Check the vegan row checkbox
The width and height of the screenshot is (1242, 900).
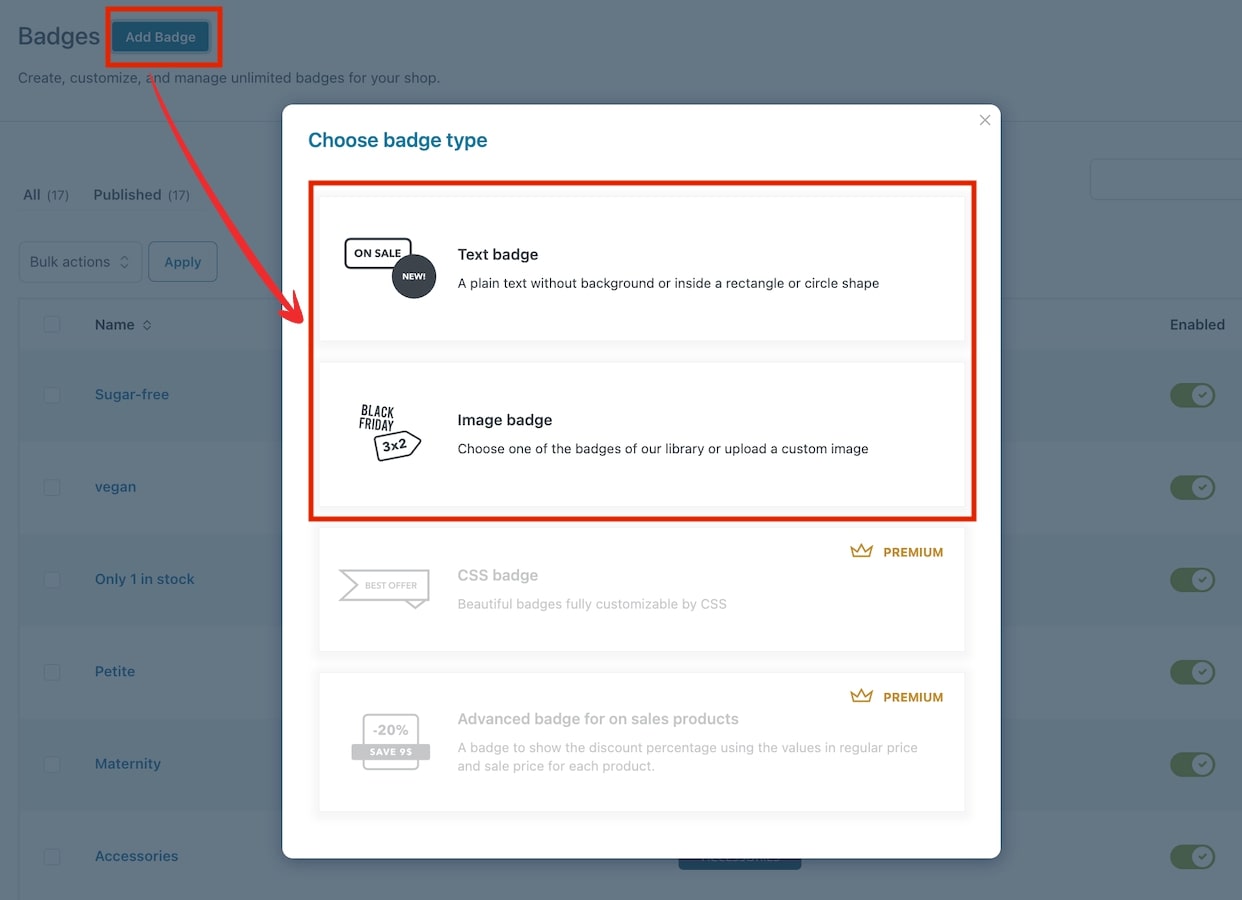click(x=52, y=487)
